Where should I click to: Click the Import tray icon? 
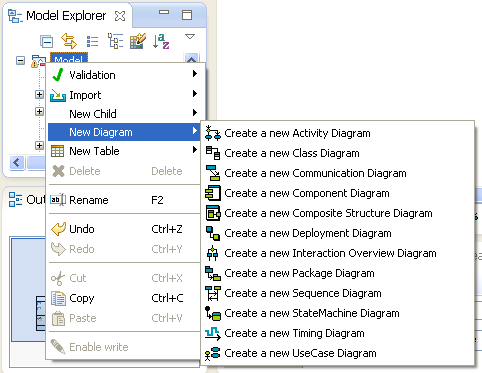[x=58, y=95]
